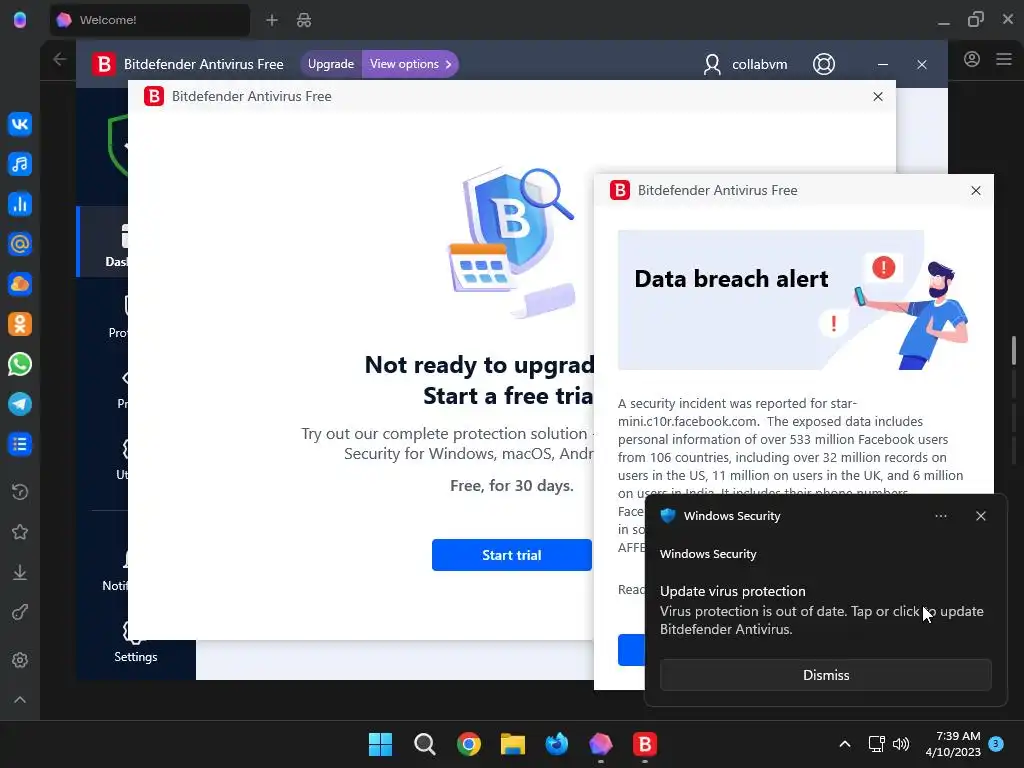Open the notification center badge
This screenshot has height=768, width=1024.
coord(996,743)
